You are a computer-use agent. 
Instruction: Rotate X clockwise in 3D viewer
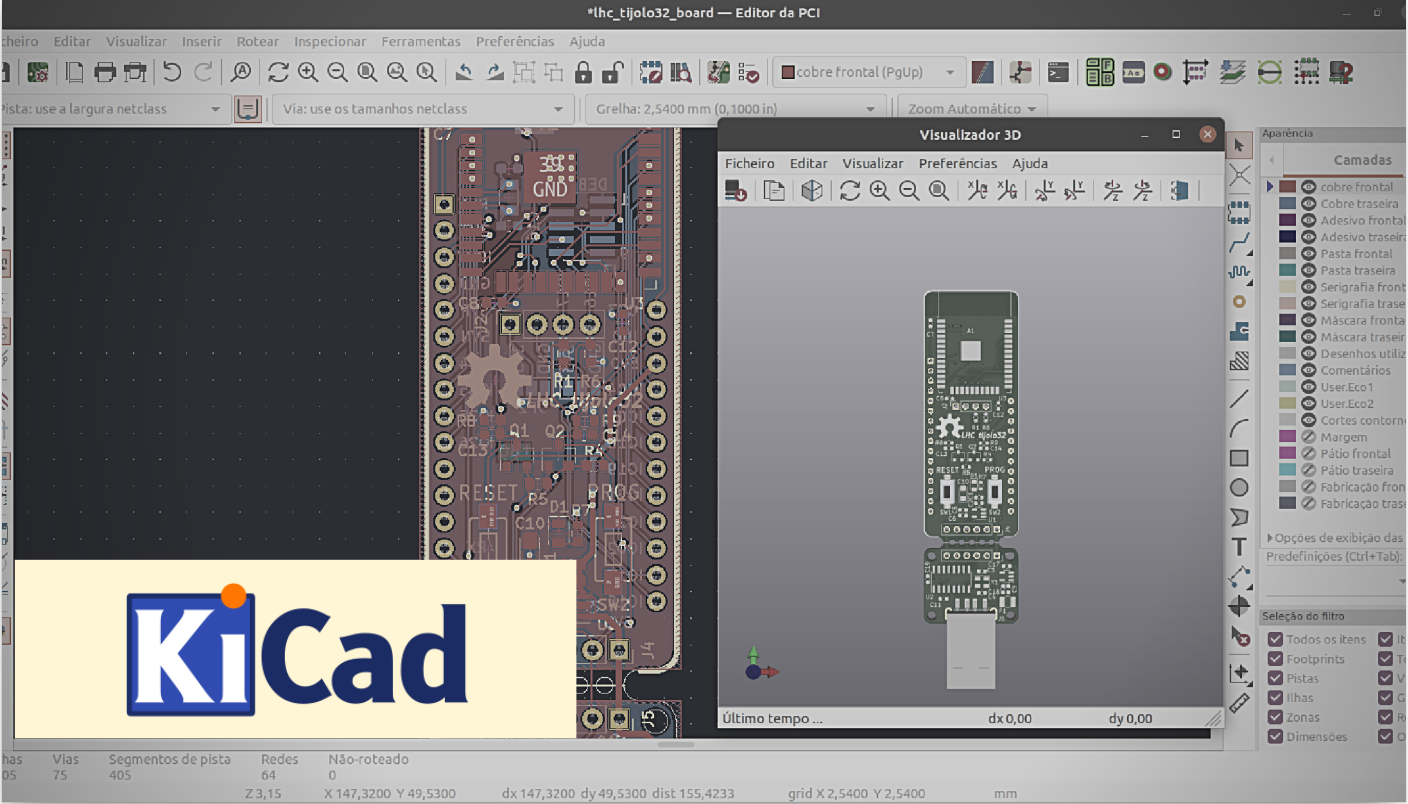[977, 190]
